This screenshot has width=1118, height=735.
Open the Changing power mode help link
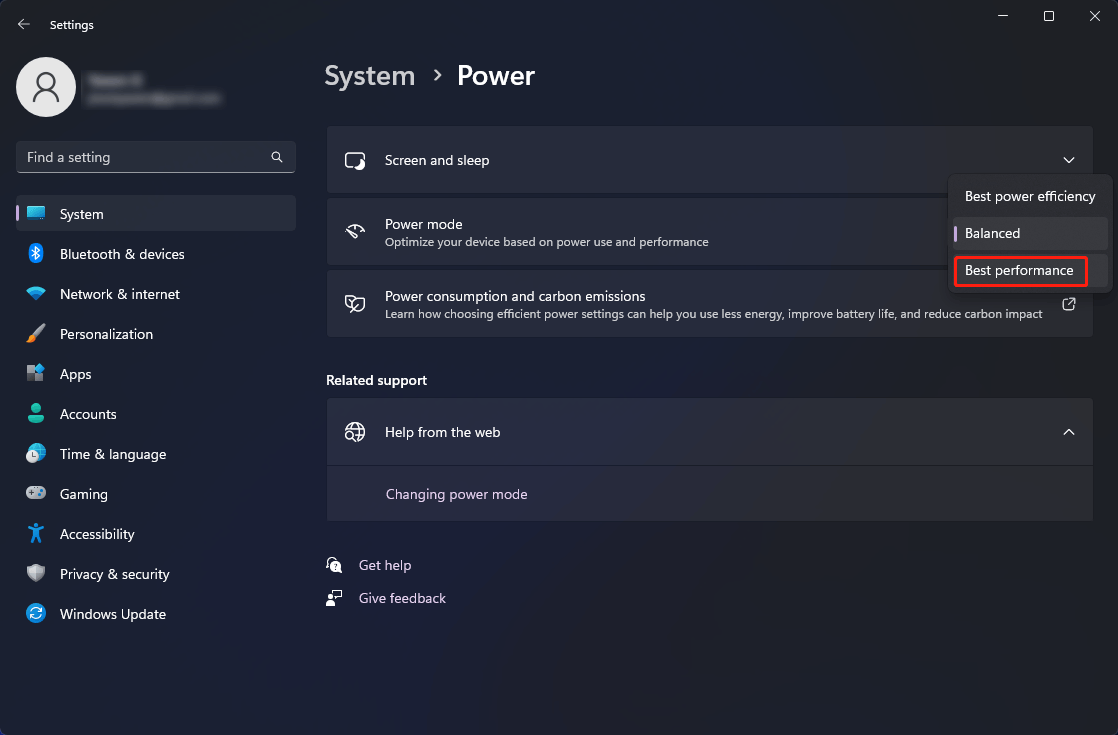click(x=456, y=494)
